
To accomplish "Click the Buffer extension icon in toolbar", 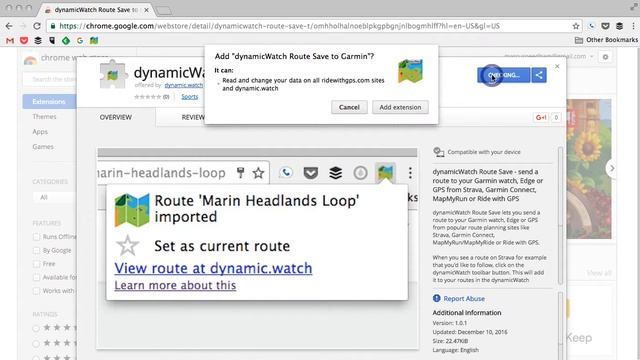I will [x=619, y=26].
